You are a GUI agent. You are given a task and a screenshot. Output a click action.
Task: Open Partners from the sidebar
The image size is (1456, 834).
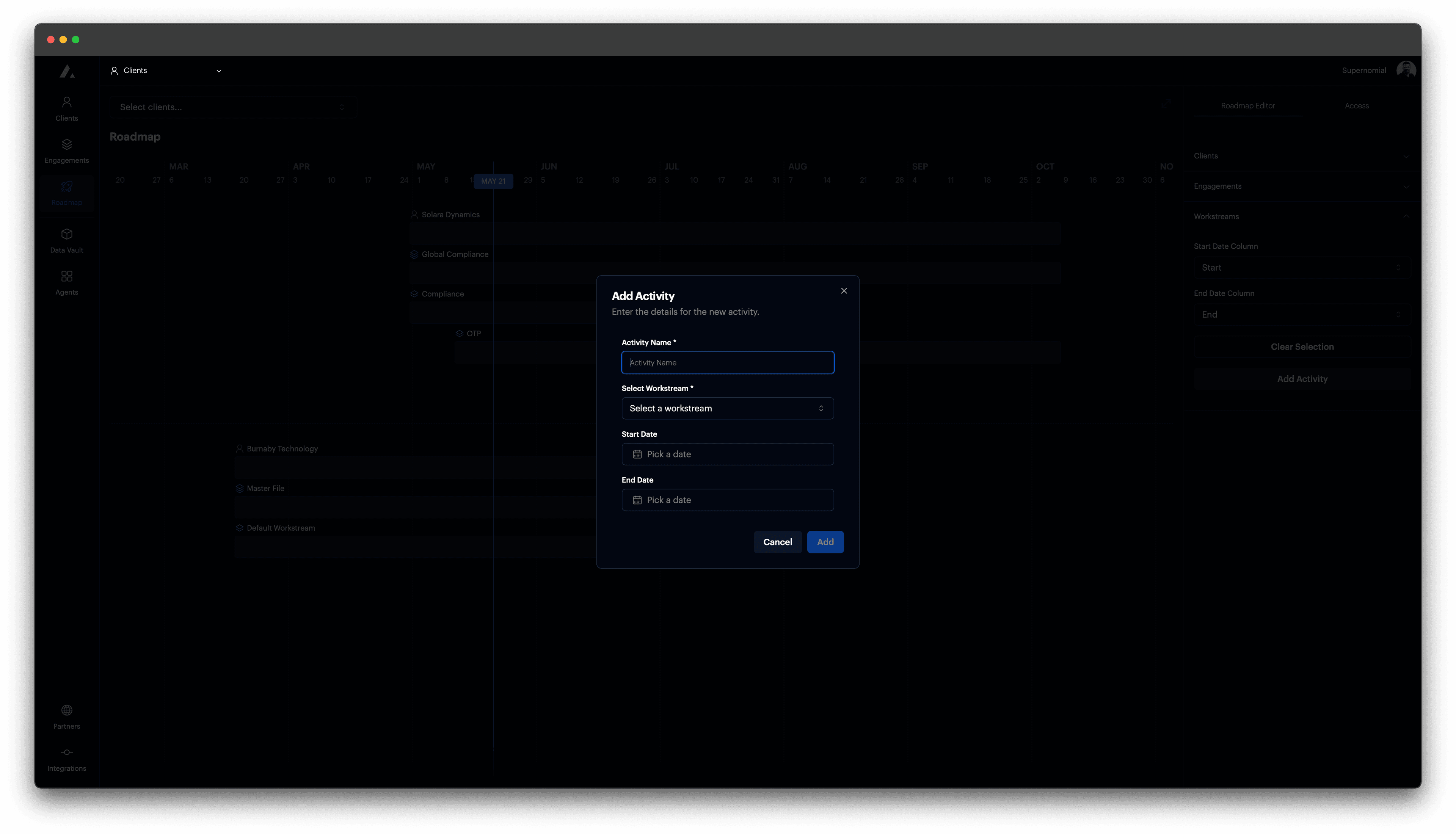(x=66, y=716)
